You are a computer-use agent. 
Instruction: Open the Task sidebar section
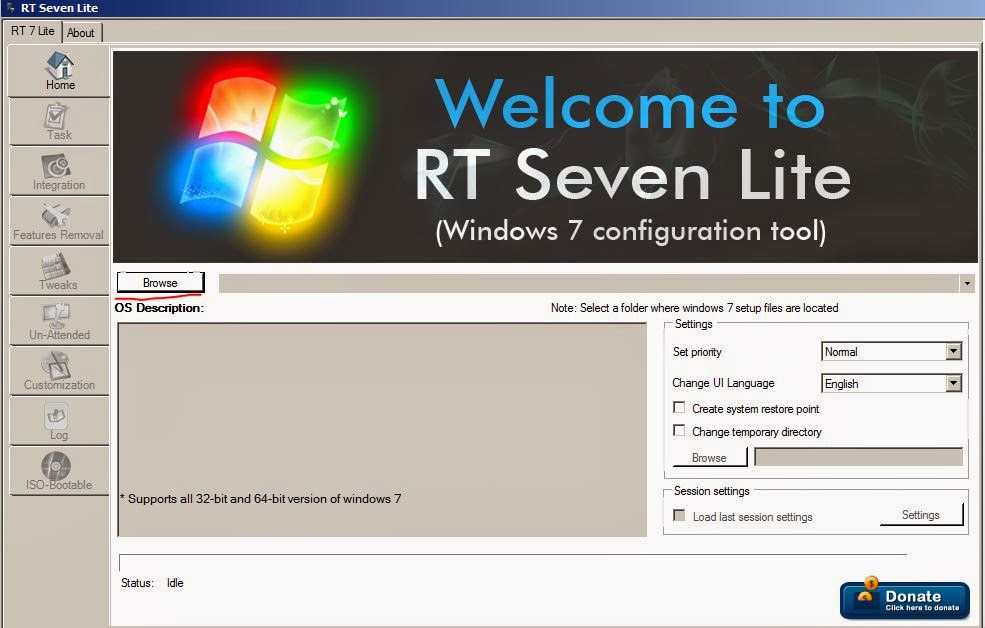59,122
